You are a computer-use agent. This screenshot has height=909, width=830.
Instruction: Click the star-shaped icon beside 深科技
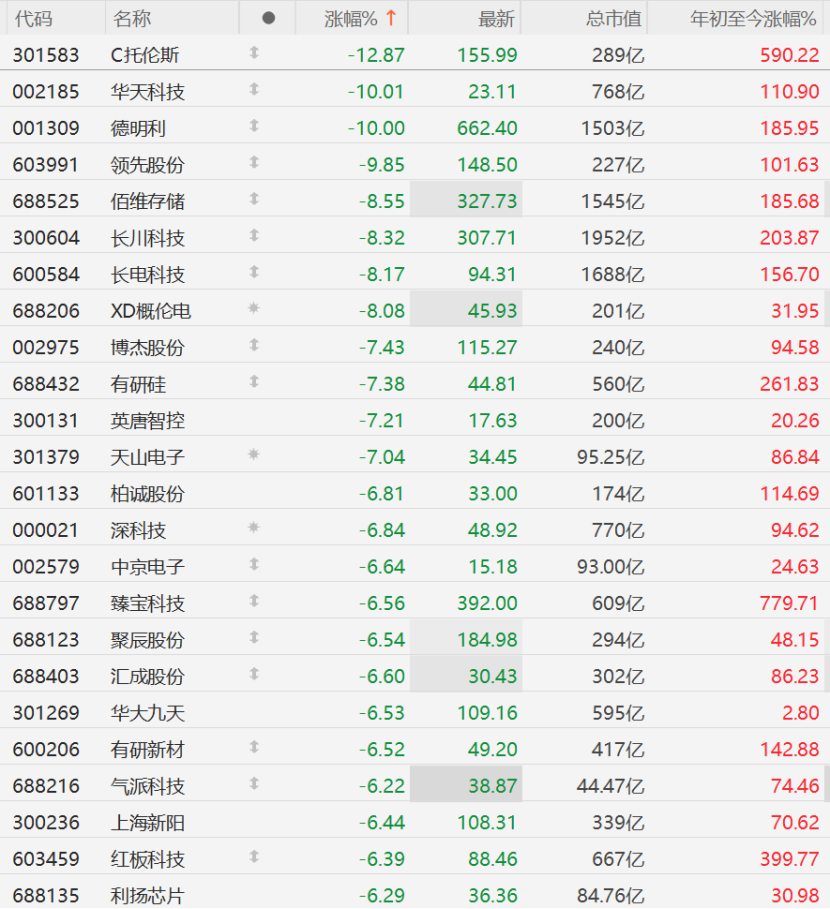(253, 527)
